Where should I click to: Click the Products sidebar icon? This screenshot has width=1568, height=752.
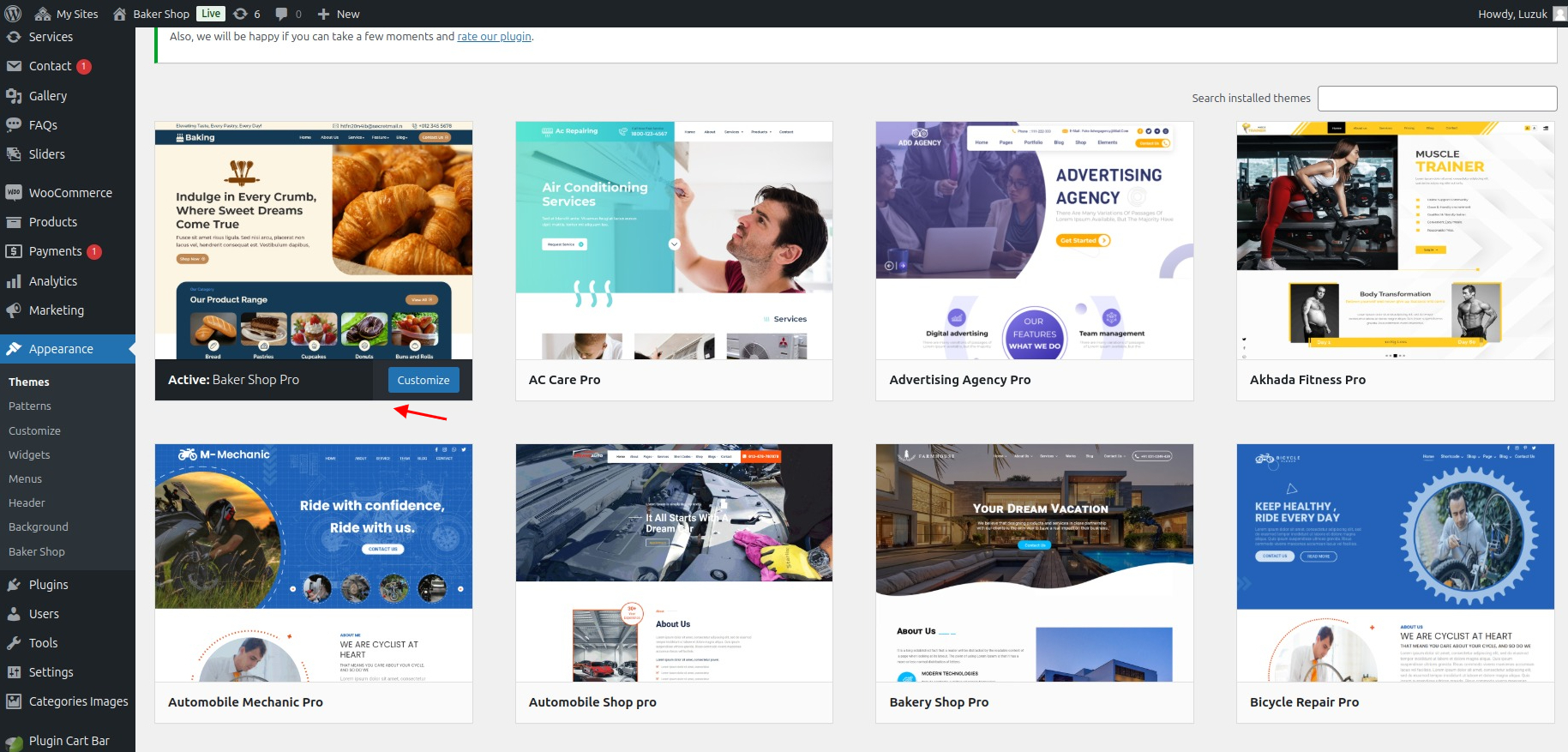(14, 222)
